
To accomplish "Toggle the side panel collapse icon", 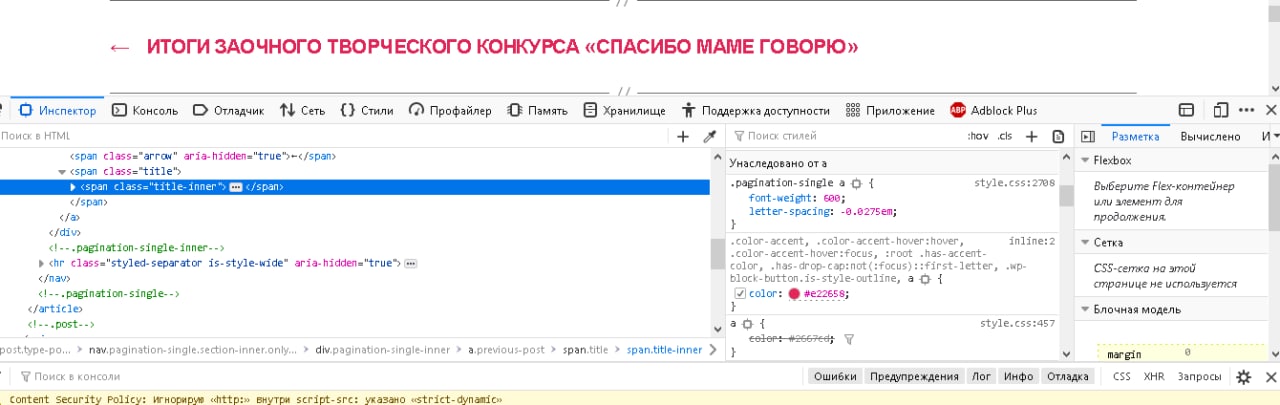I will pyautogui.click(x=1088, y=136).
